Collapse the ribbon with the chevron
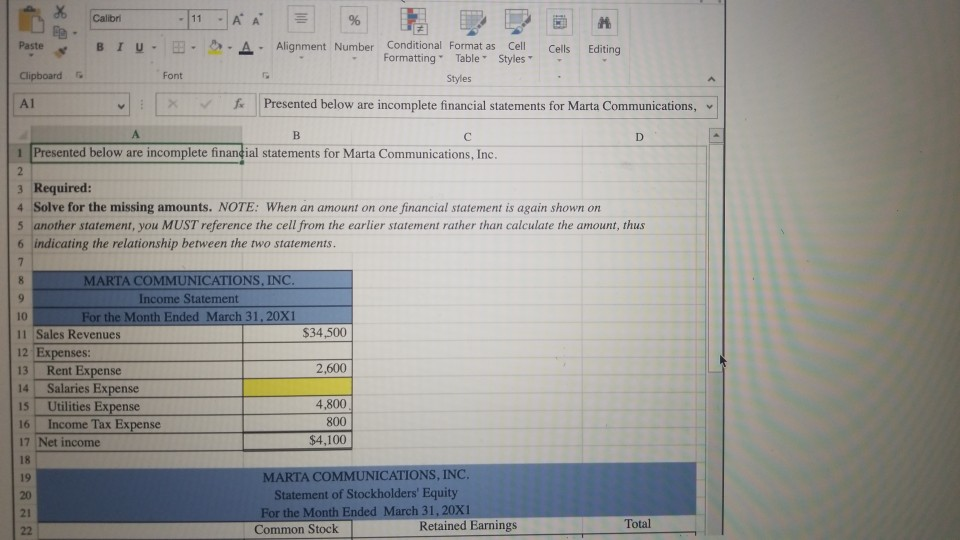The width and height of the screenshot is (960, 540). pyautogui.click(x=711, y=79)
